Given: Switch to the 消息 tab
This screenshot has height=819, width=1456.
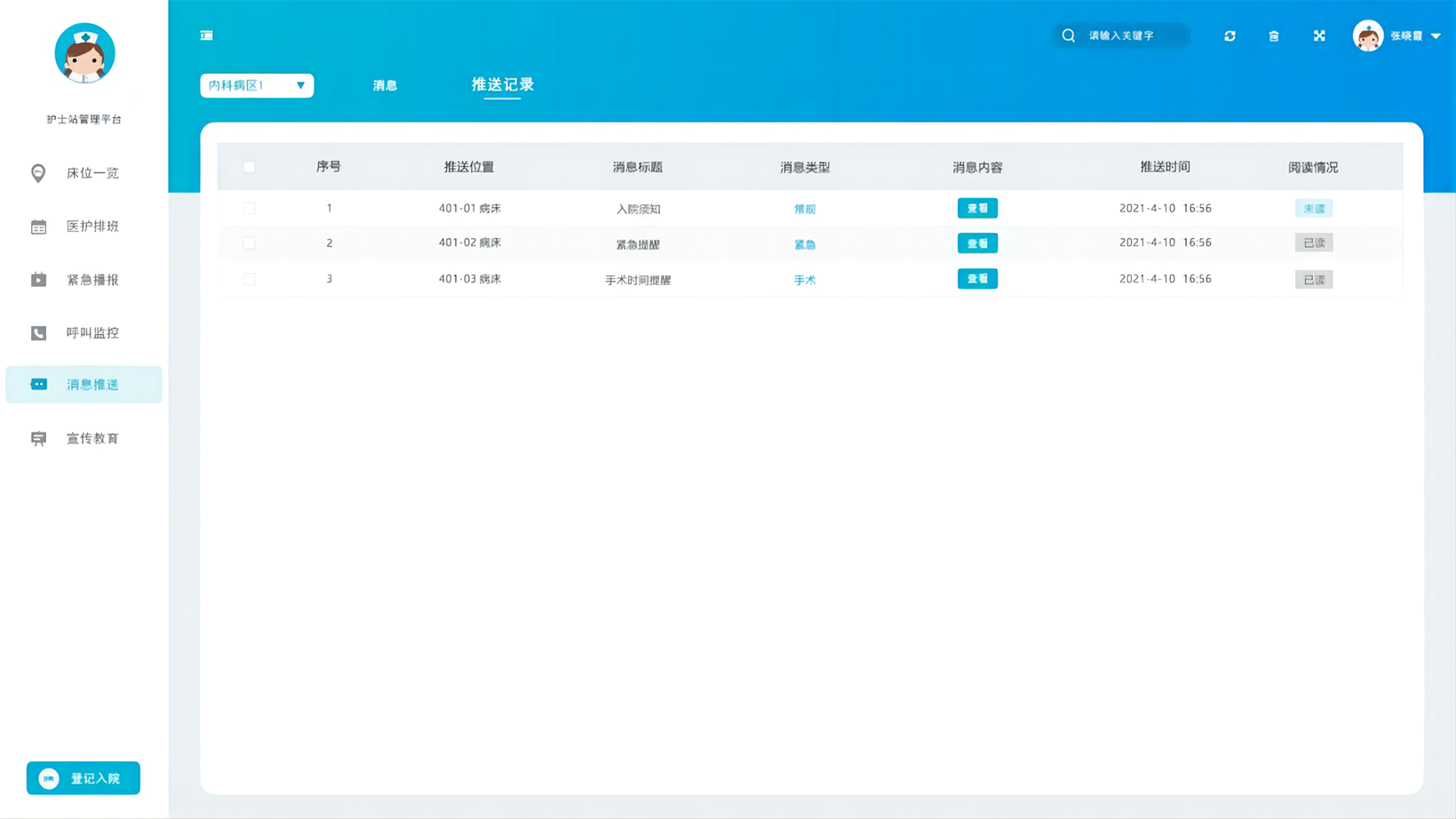Looking at the screenshot, I should point(385,85).
